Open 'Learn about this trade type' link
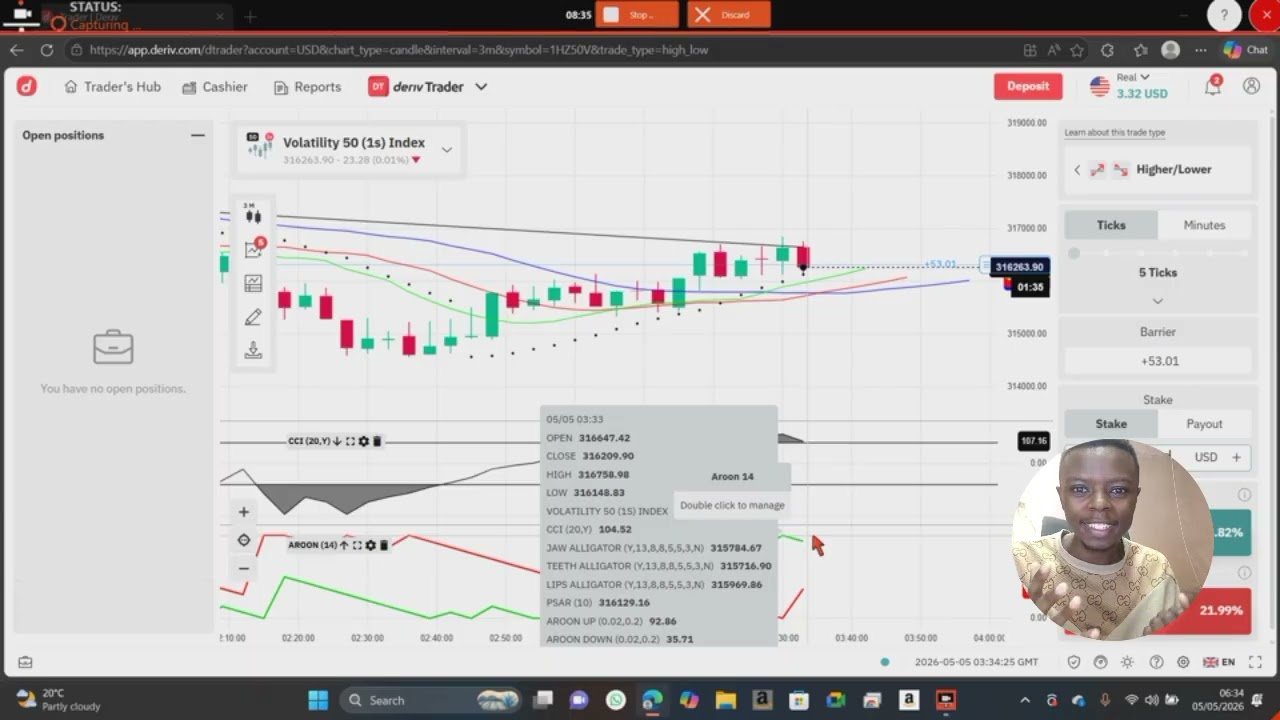Screen dimensions: 1280x720 pos(1115,132)
